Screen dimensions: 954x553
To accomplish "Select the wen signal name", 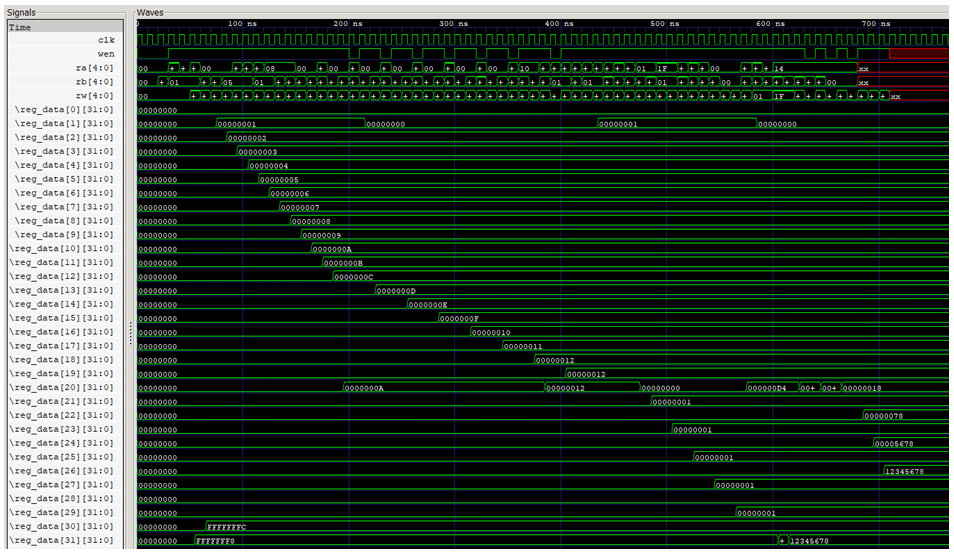I will [x=105, y=54].
